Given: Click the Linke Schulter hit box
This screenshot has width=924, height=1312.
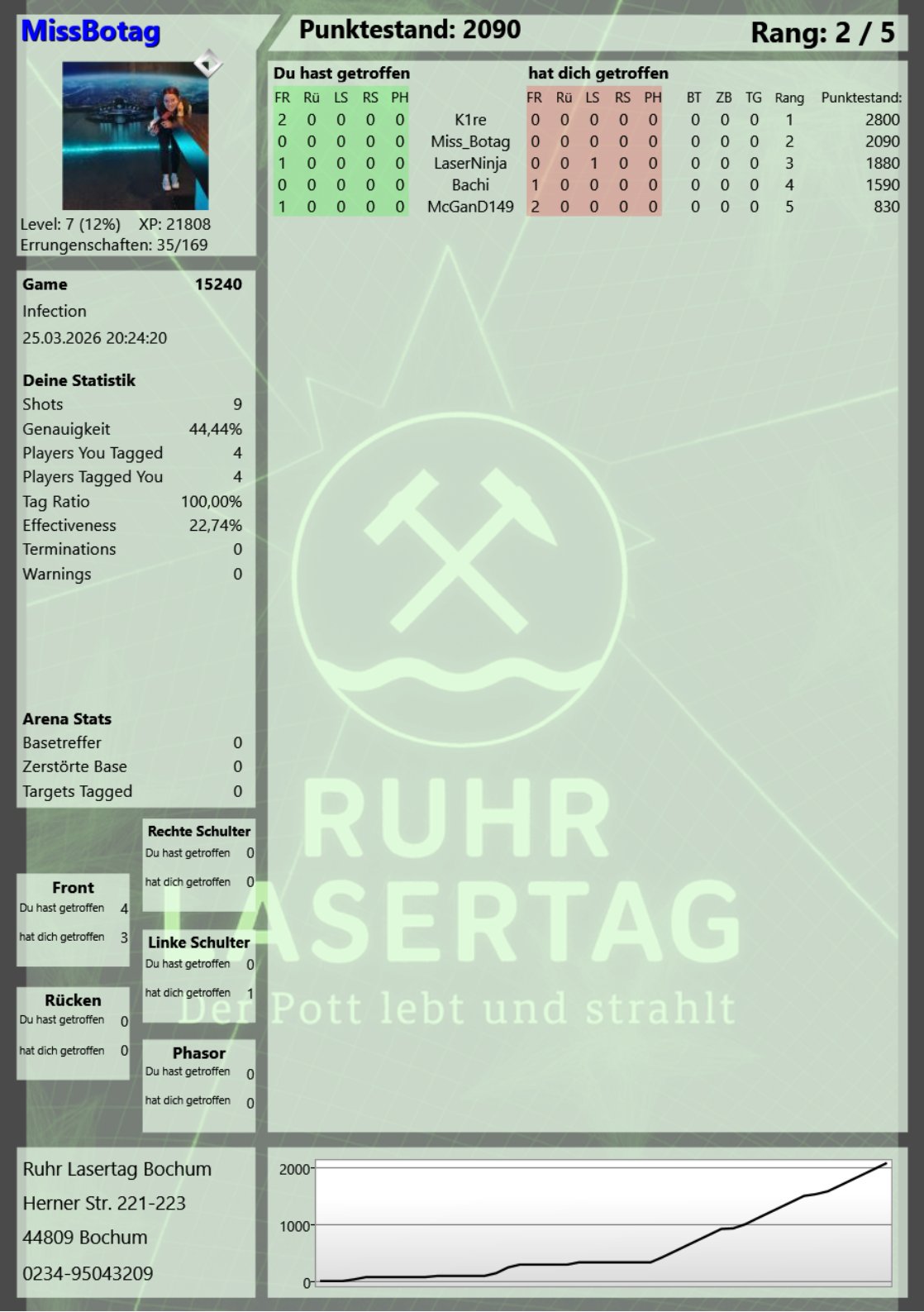Looking at the screenshot, I should tap(198, 975).
